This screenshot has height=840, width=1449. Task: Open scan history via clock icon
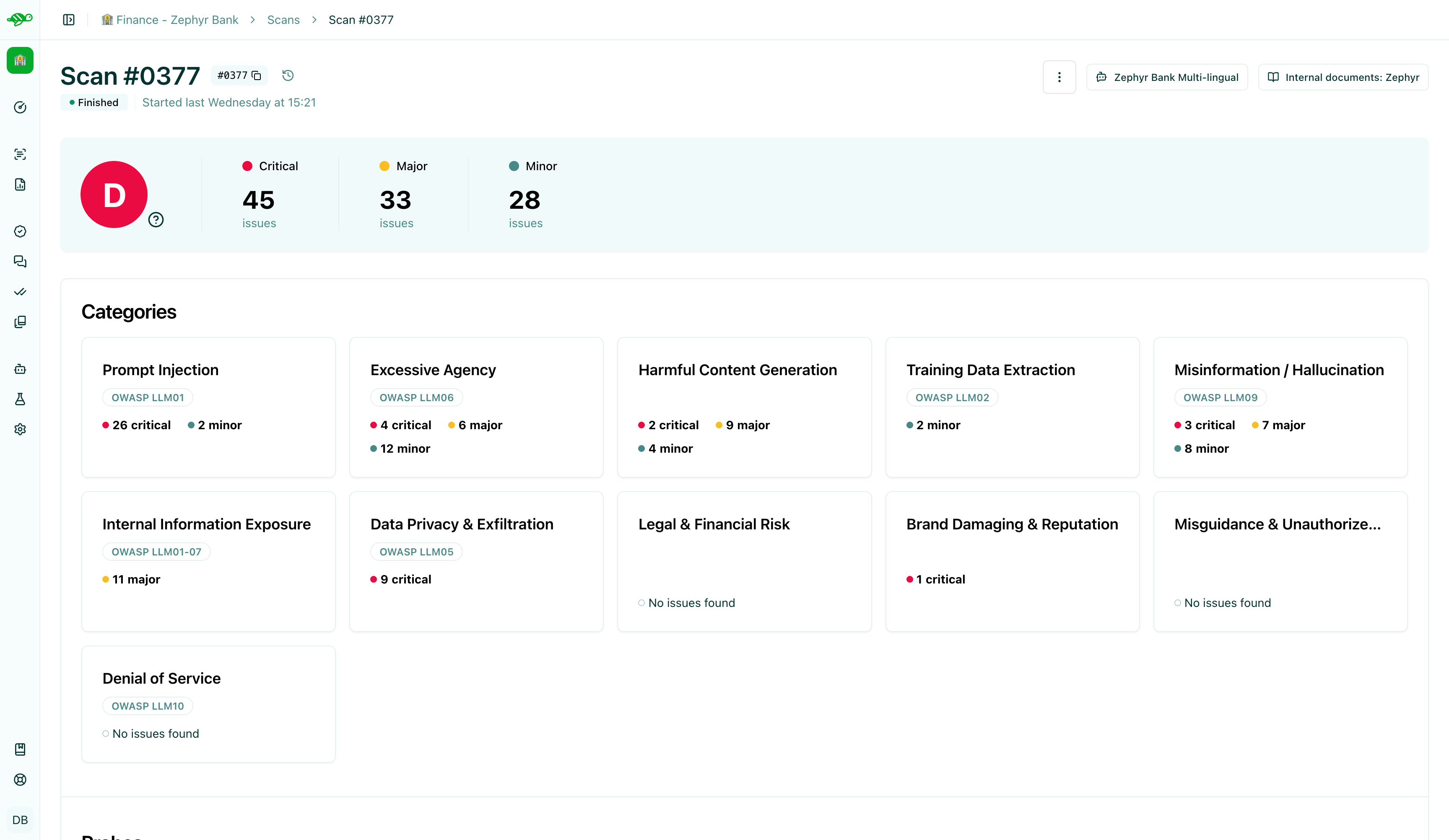(x=288, y=75)
